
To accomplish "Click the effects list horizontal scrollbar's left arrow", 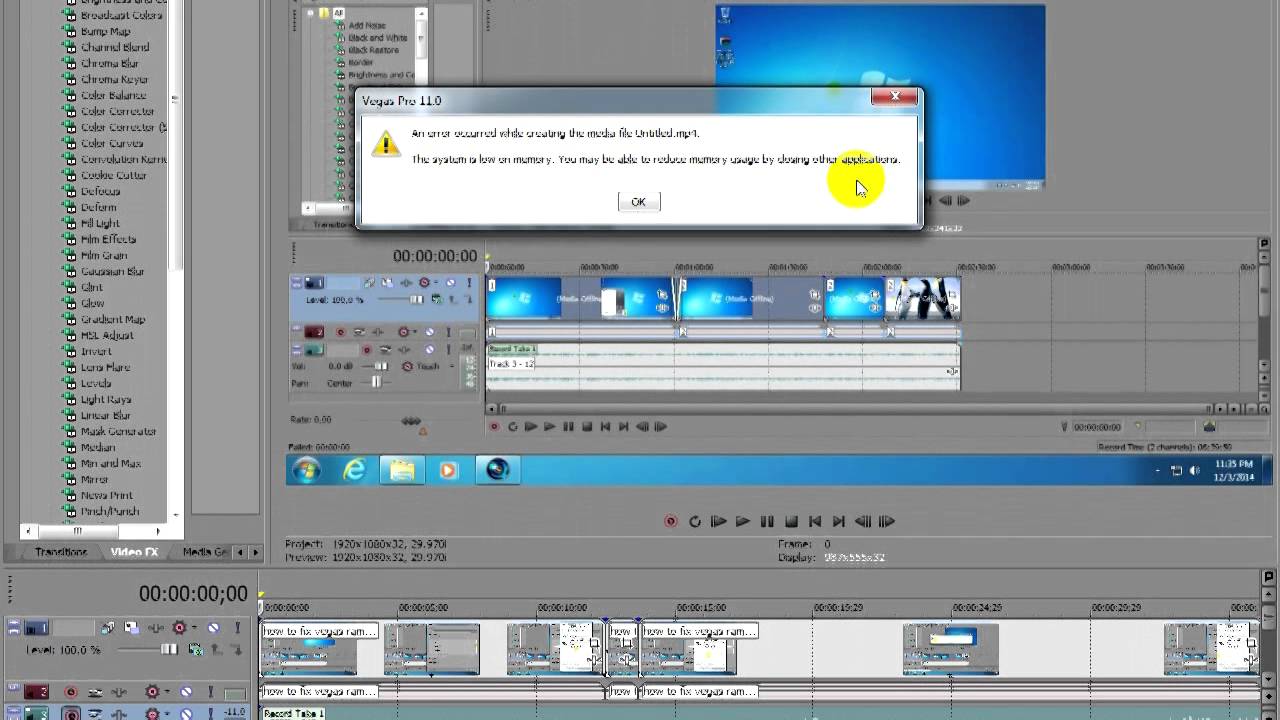I will click(27, 531).
